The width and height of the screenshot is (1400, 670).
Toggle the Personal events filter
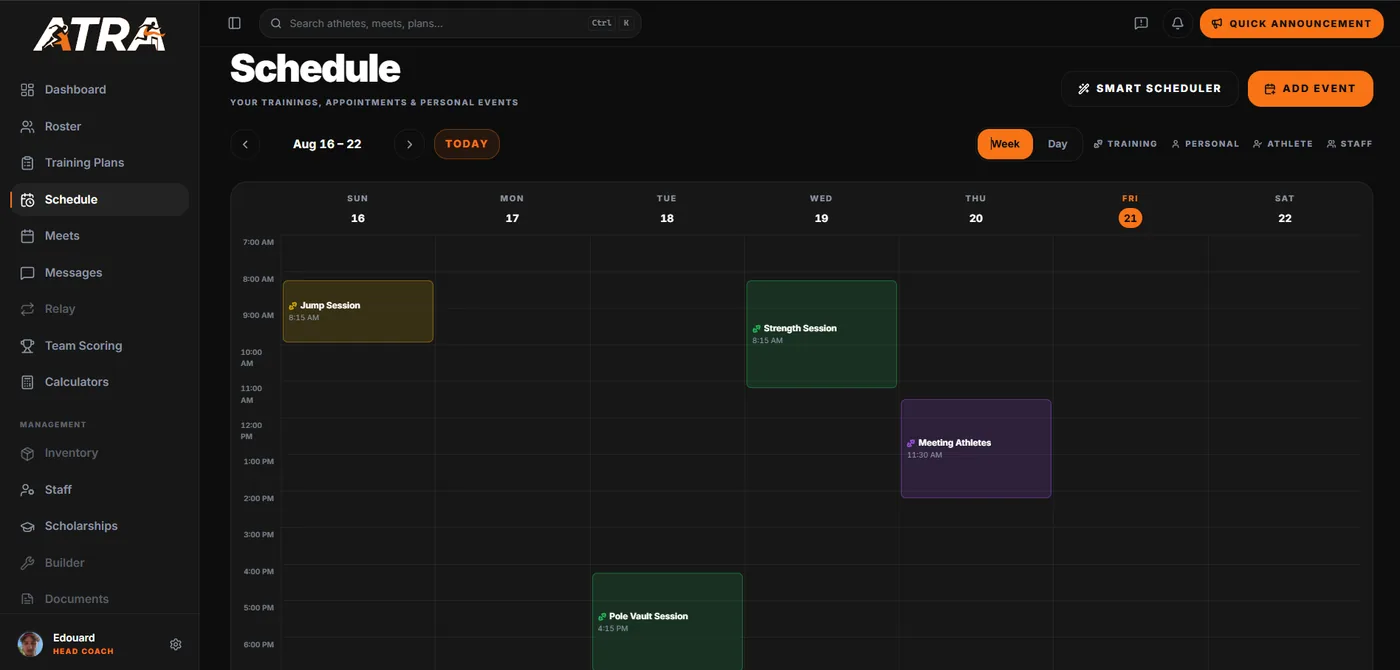click(x=1205, y=144)
